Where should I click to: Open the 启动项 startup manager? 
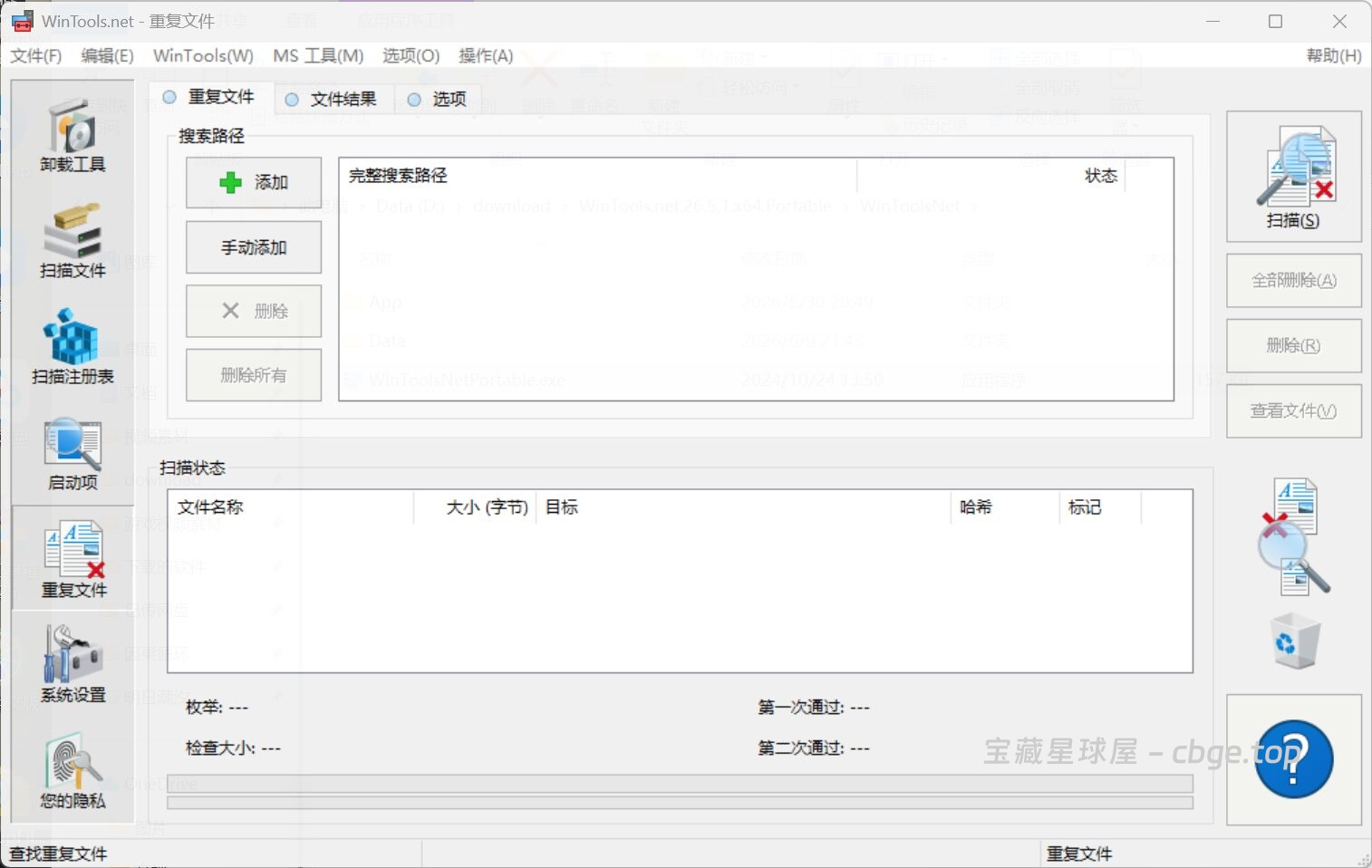click(x=72, y=453)
